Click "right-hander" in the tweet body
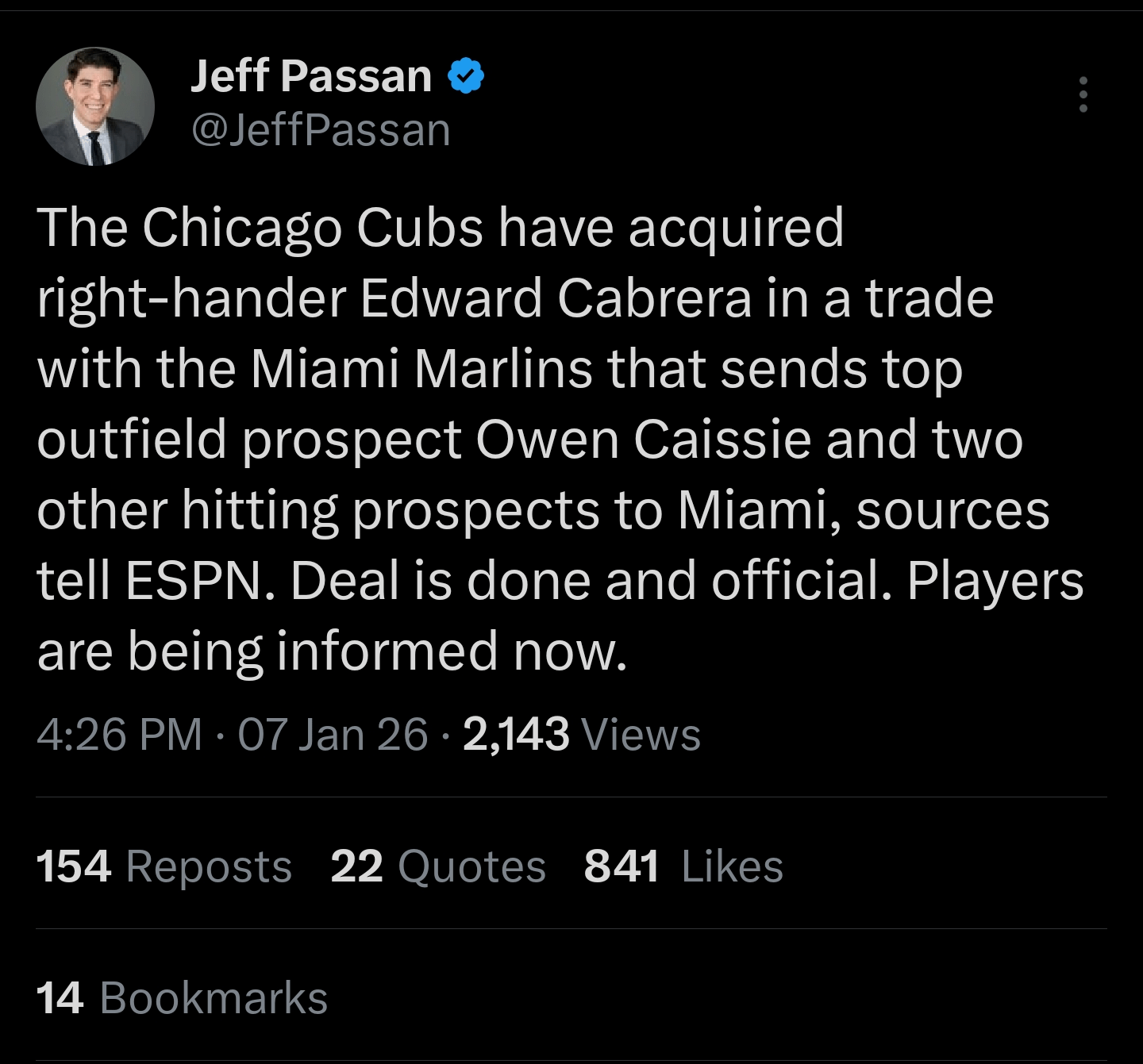Viewport: 1143px width, 1064px height. point(191,299)
